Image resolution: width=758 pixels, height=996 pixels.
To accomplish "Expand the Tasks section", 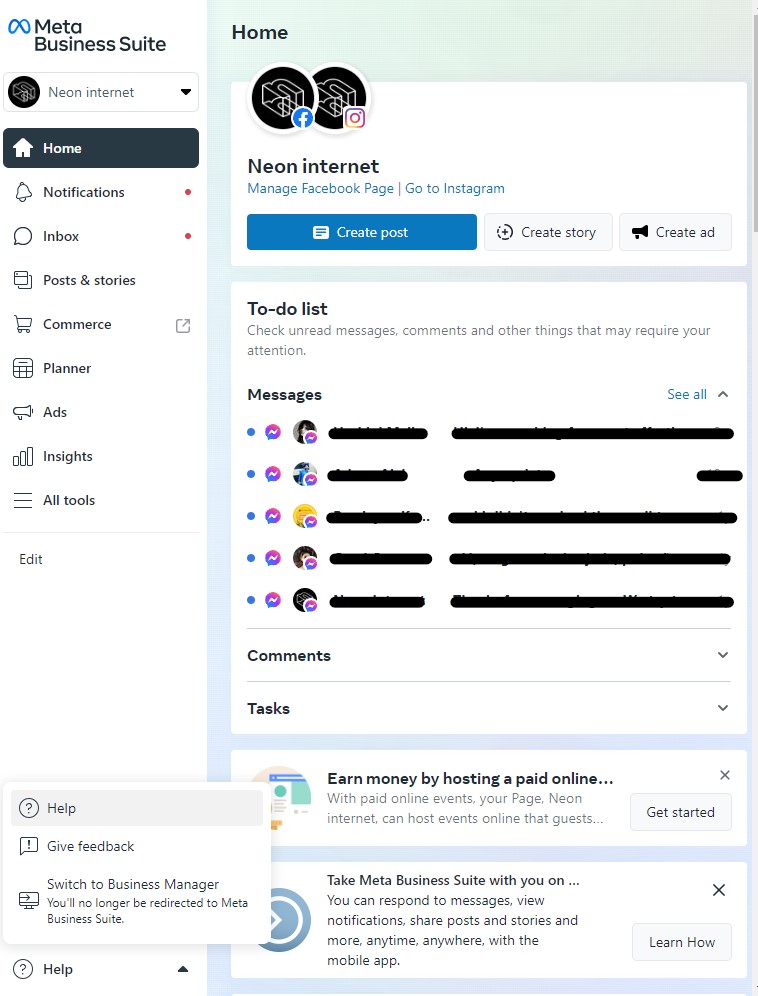I will pos(489,708).
